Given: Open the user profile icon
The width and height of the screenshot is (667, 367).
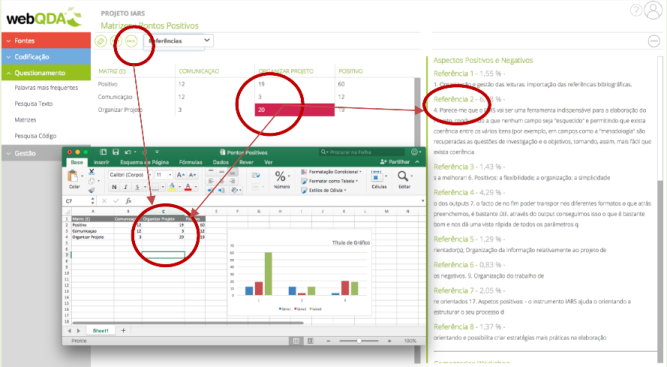Looking at the screenshot, I should pos(653,10).
